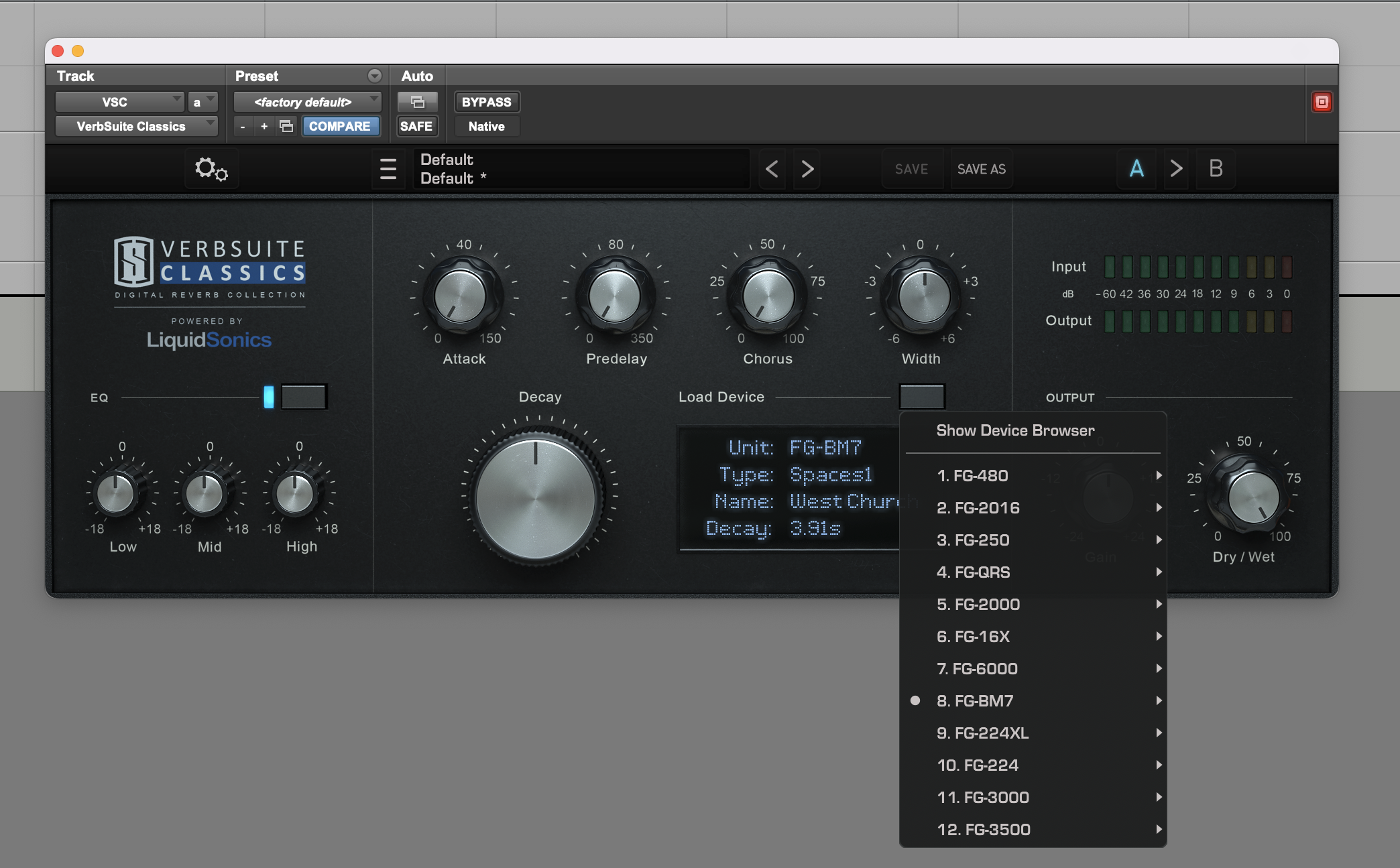Screen dimensions: 1400x868
Task: Expand the 11. FG-3000 submenu
Action: pos(1033,797)
